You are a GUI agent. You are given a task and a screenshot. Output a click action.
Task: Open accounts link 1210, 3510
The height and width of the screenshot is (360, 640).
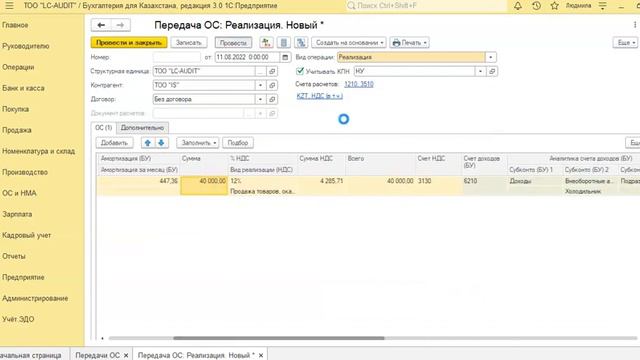tap(359, 84)
